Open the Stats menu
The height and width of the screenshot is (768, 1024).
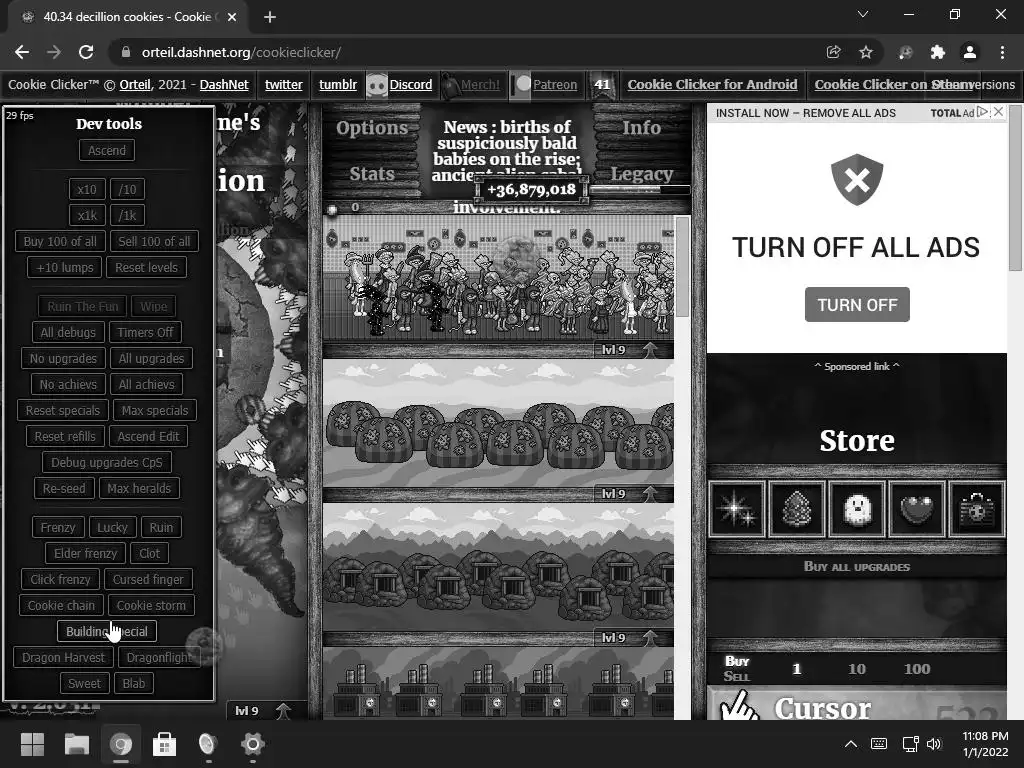pos(372,174)
